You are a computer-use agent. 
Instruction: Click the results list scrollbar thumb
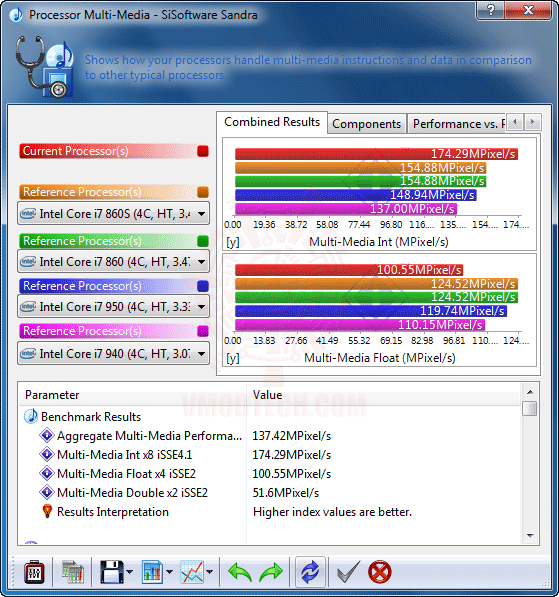click(x=530, y=409)
